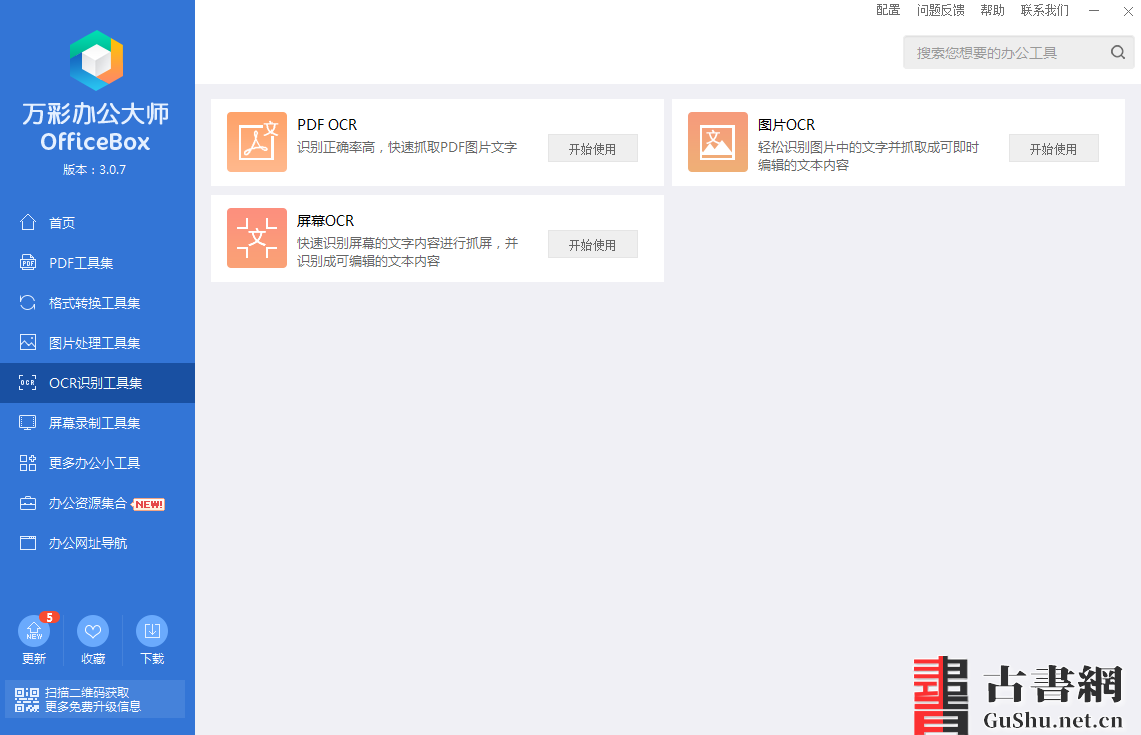Start using PDF OCR with 开始使用
Screen dimensions: 1141x735
coord(592,148)
